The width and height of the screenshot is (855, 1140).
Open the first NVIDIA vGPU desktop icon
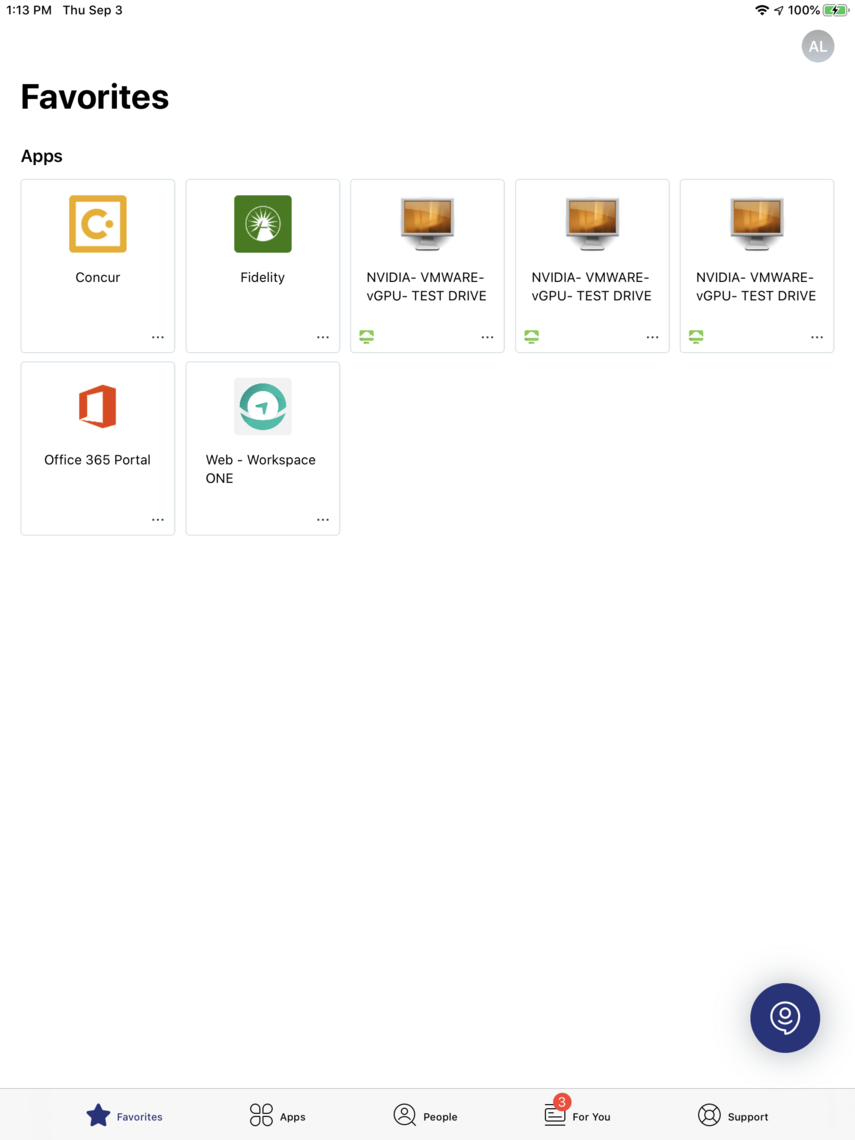(427, 224)
